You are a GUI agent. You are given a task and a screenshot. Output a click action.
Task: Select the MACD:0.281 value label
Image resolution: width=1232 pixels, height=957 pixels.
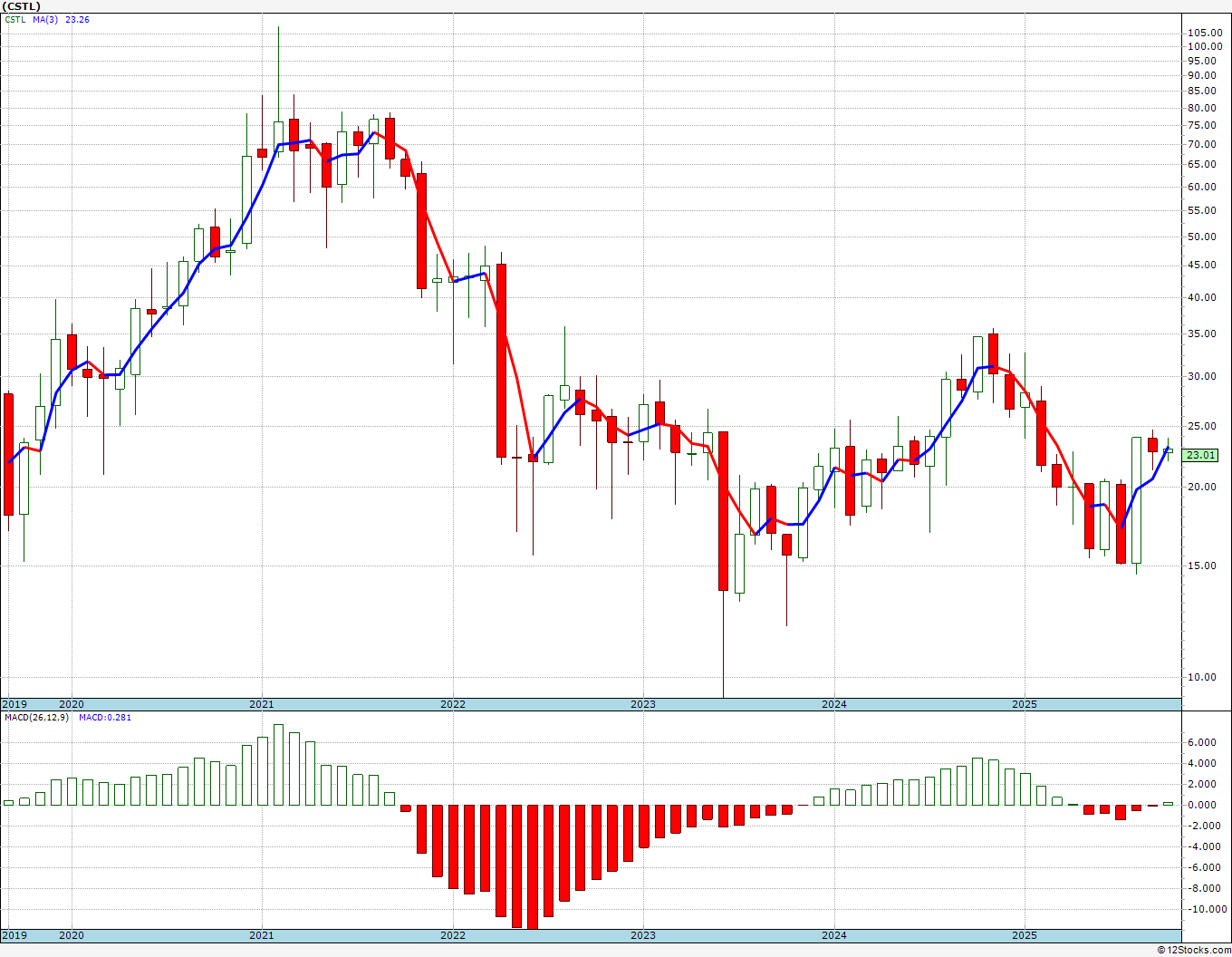[x=105, y=718]
